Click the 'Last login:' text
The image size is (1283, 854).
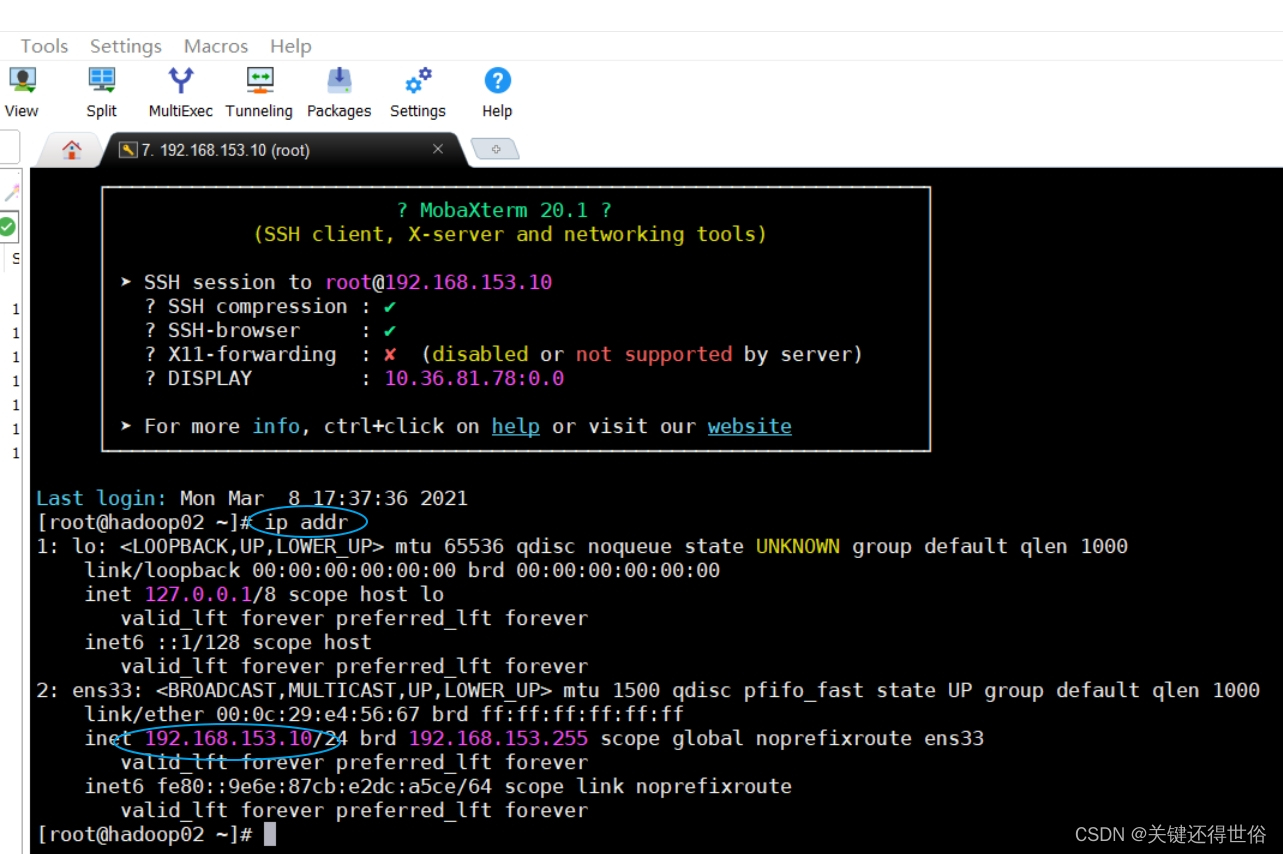pos(102,498)
